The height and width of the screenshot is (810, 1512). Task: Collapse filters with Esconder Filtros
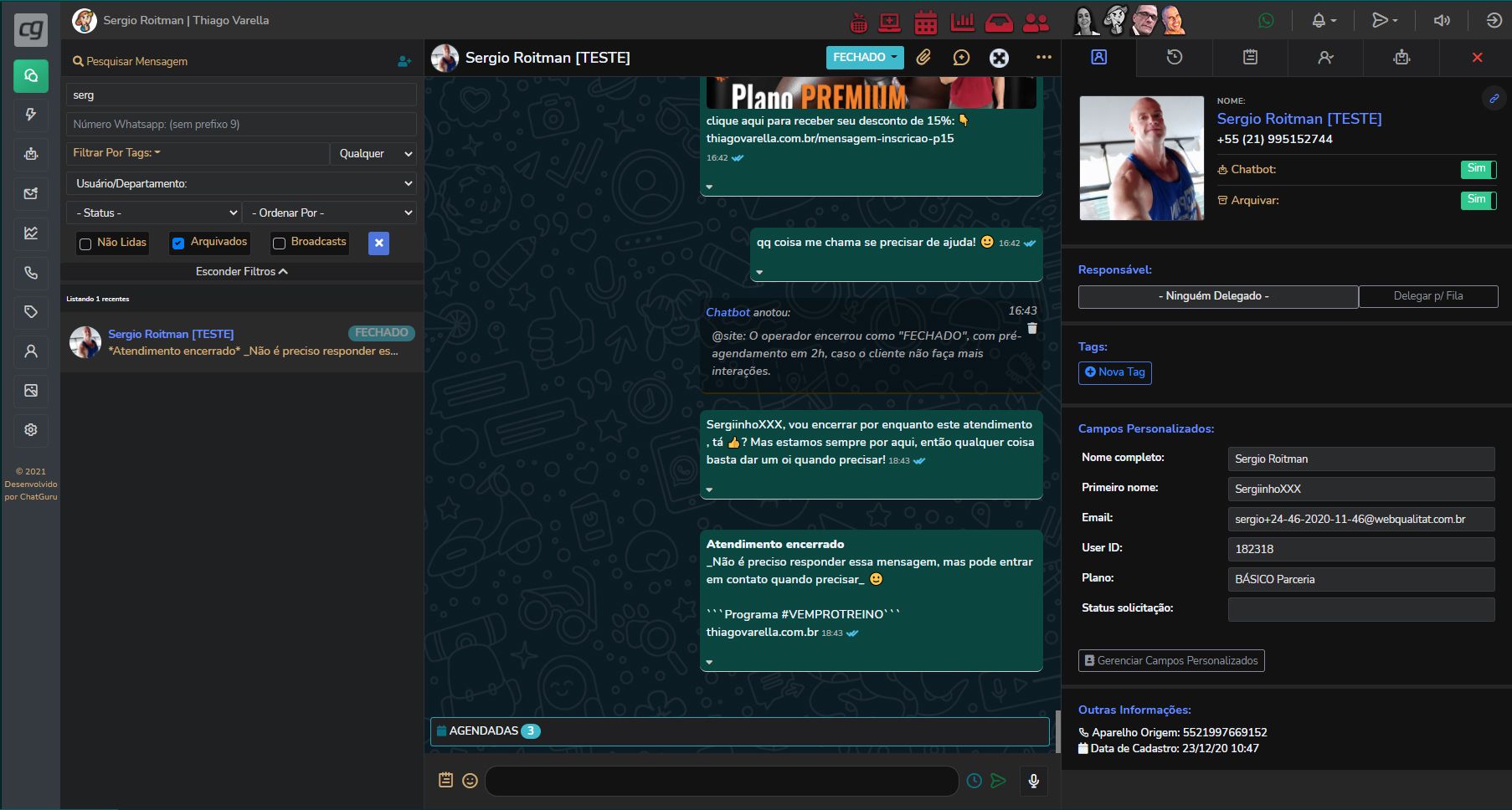(242, 272)
